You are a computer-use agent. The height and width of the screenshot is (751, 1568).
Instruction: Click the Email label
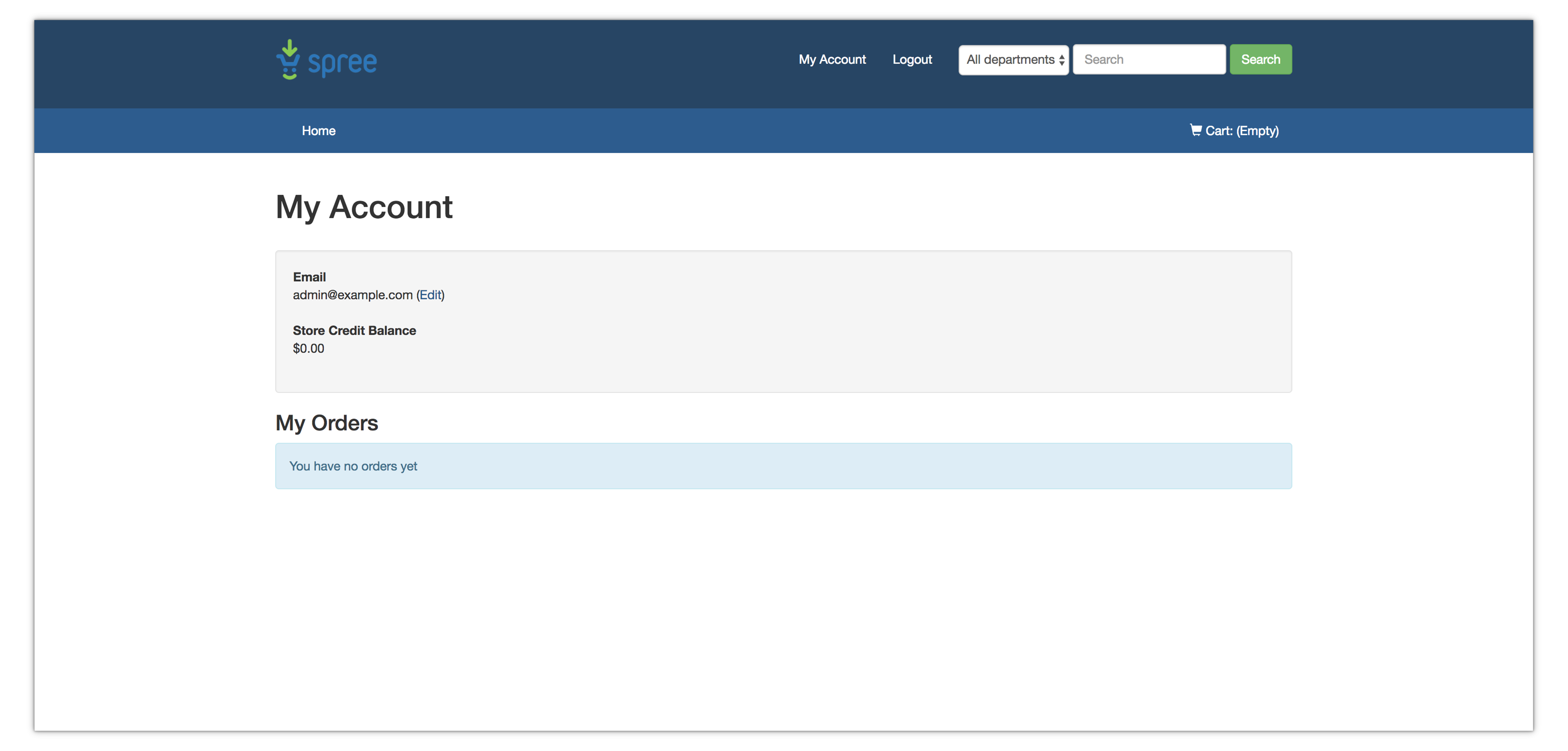tap(309, 277)
